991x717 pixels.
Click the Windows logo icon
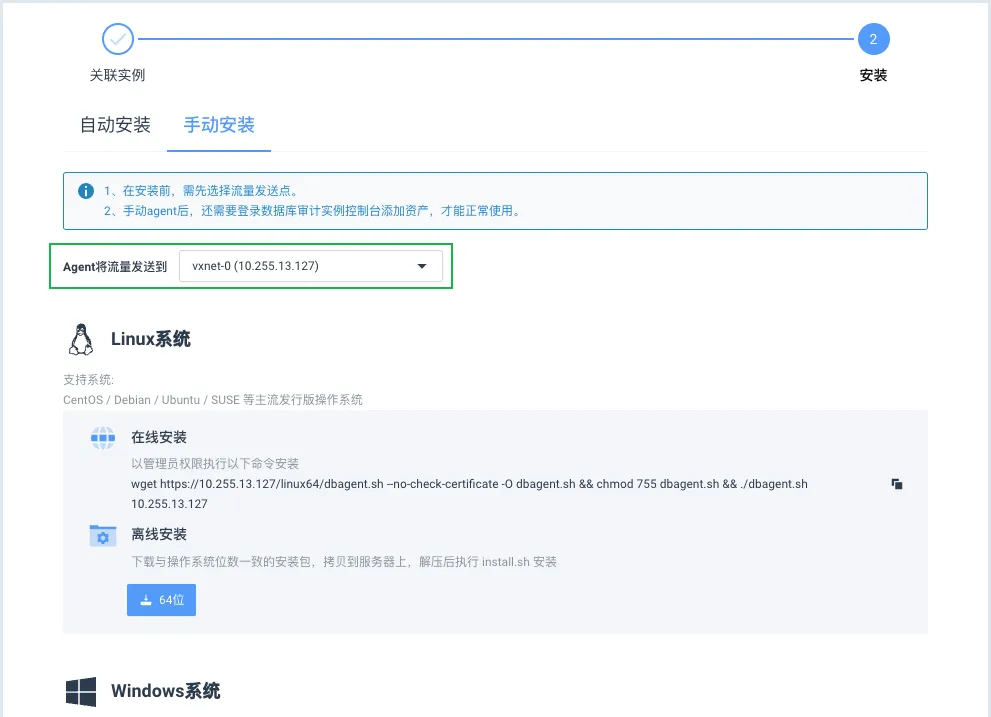(81, 691)
